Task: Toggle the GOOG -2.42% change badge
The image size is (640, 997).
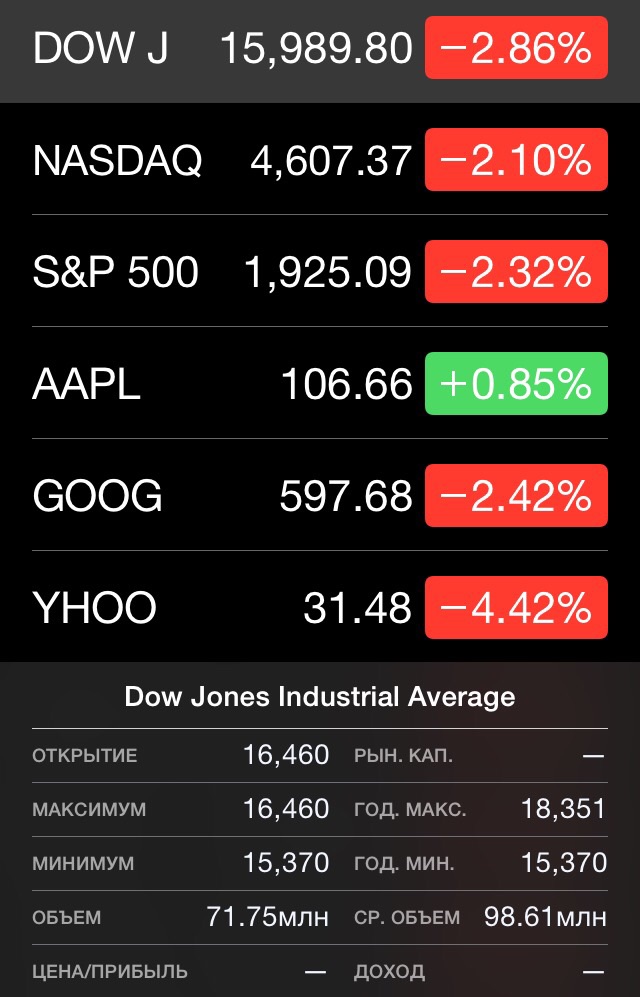Action: tap(516, 496)
